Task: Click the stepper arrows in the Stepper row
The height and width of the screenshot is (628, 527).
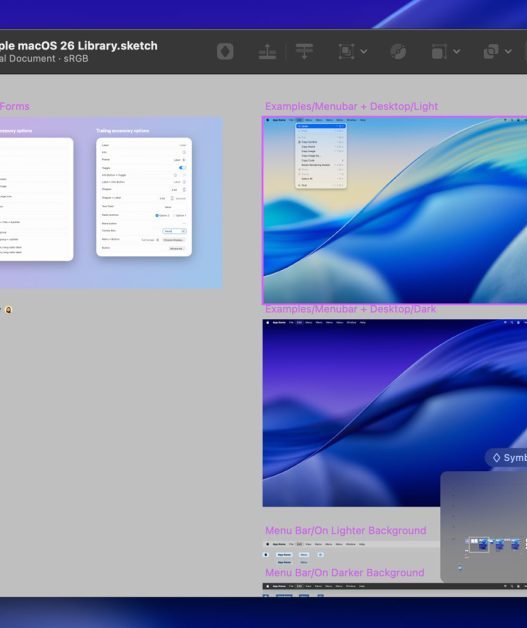Action: pos(184,189)
